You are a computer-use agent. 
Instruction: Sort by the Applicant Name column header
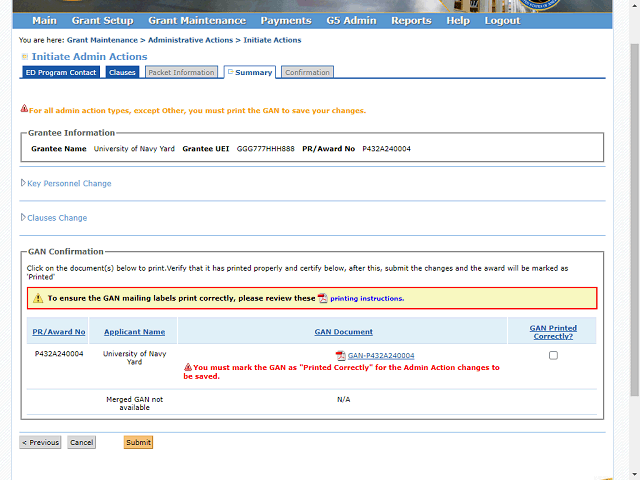pyautogui.click(x=134, y=332)
